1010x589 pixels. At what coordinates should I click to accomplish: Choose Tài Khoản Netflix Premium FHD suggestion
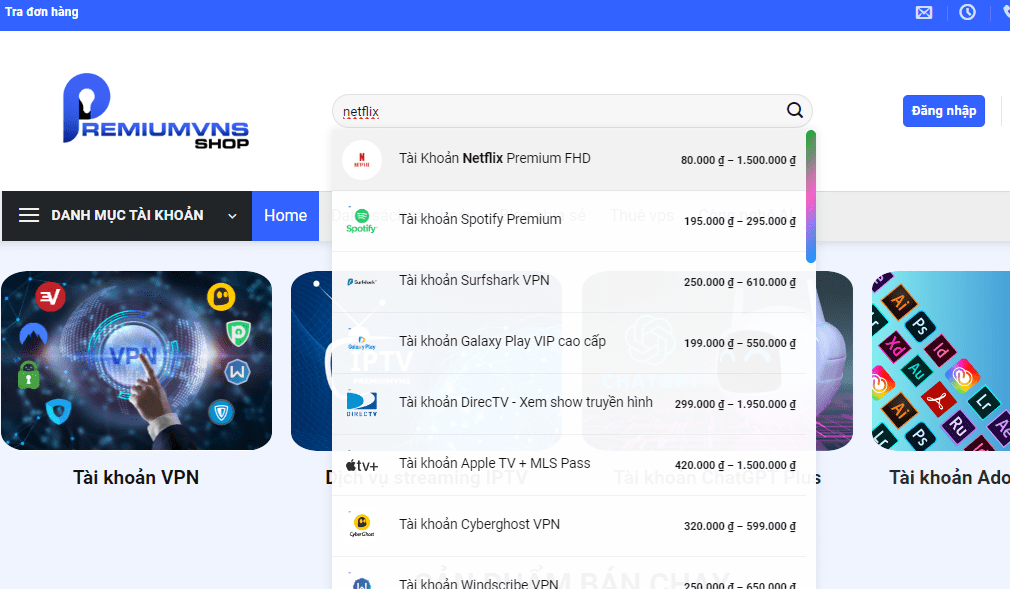click(494, 159)
